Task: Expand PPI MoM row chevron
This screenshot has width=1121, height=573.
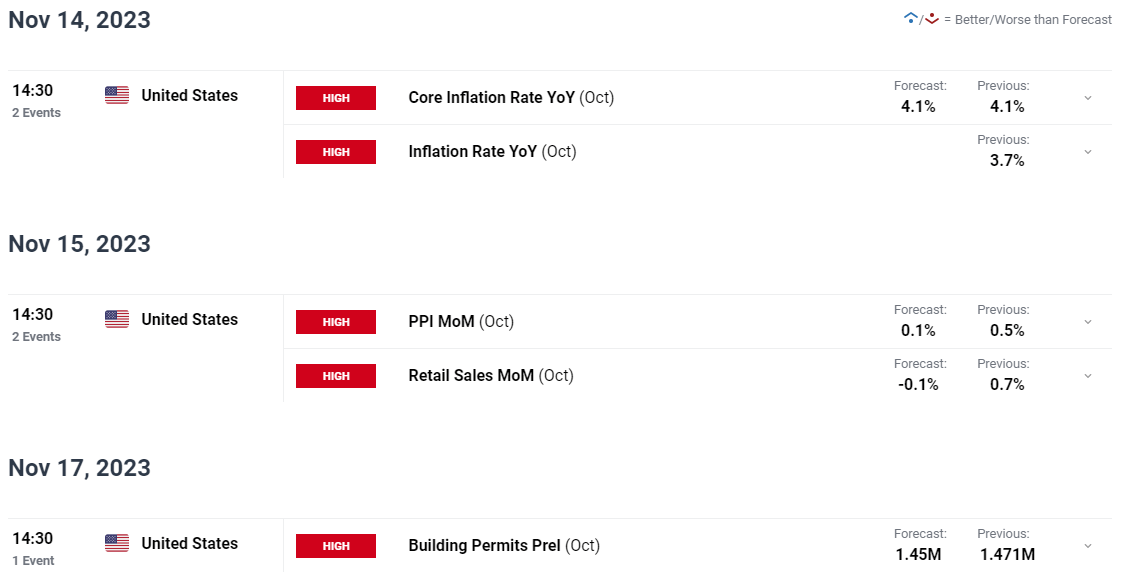Action: (x=1088, y=322)
